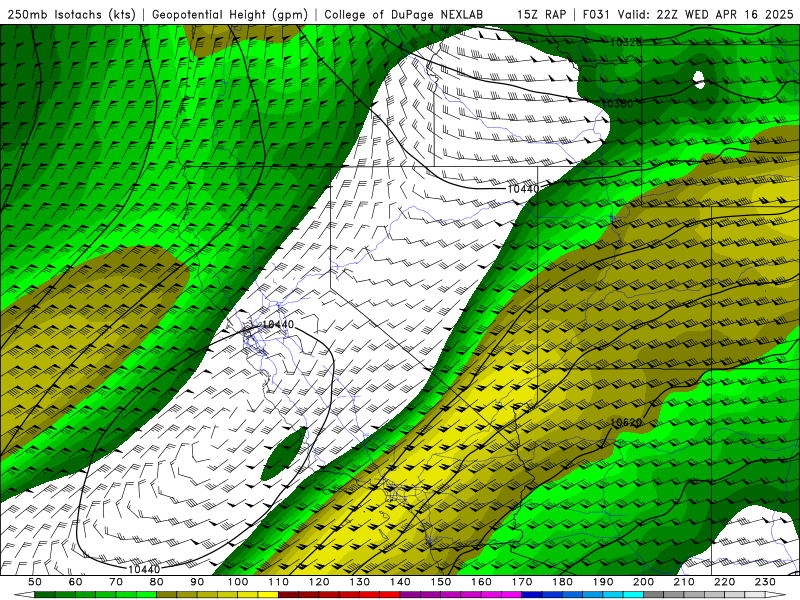Click the 'College of DuPage NEXLAB' credit
Image resolution: width=800 pixels, height=600 pixels.
pos(404,14)
